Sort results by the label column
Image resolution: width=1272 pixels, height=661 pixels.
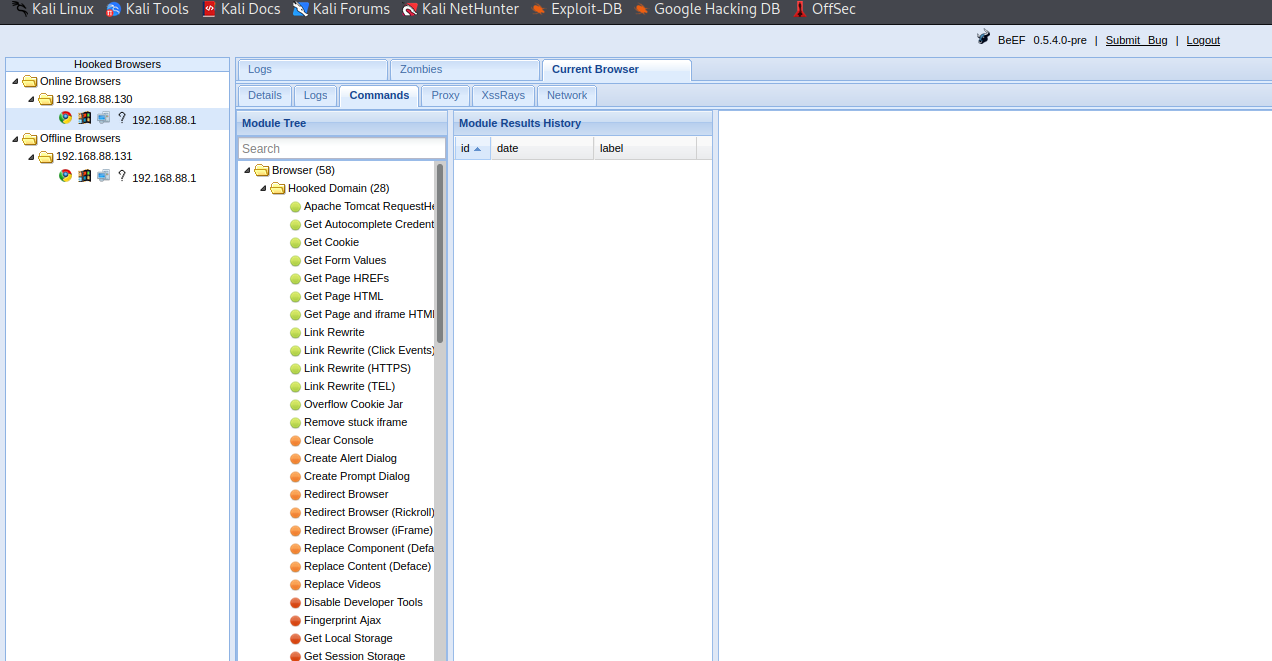tap(645, 148)
